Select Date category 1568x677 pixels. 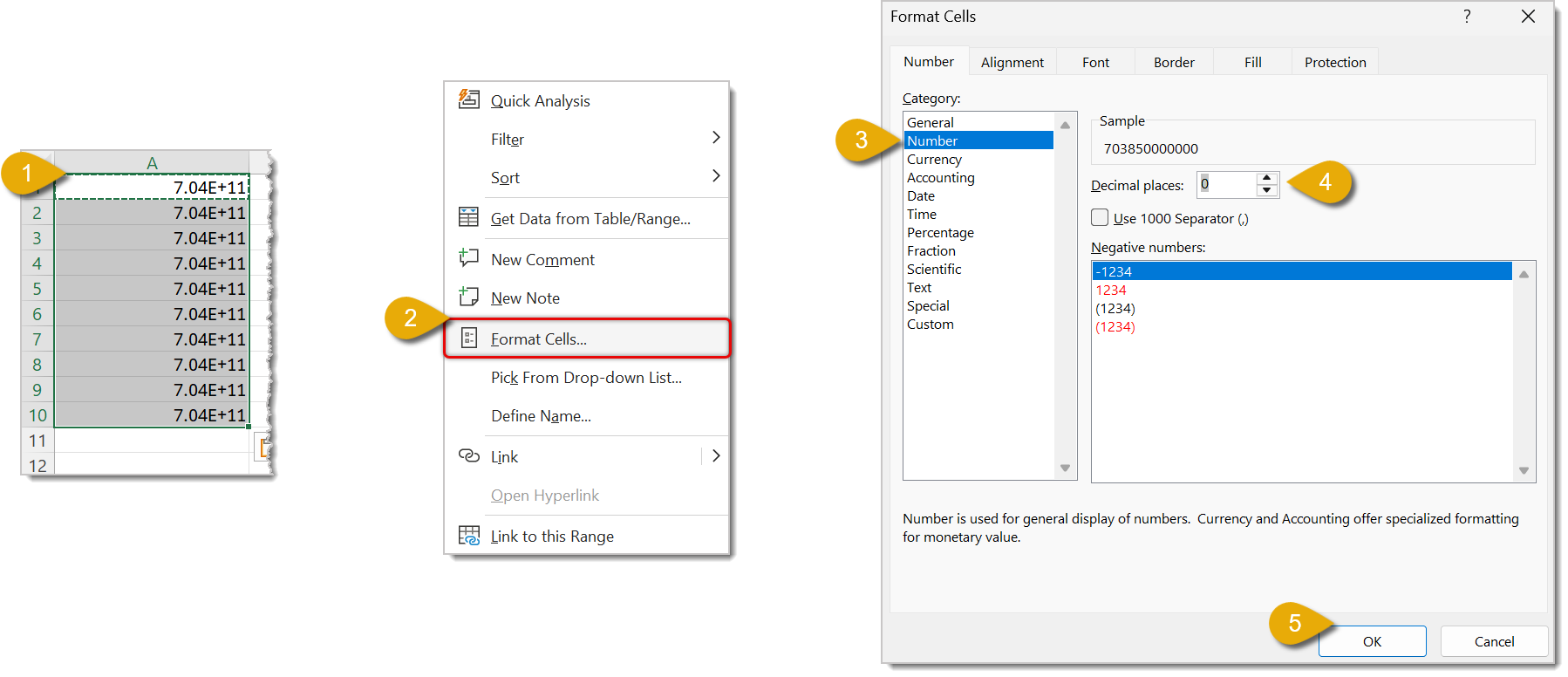coord(978,195)
